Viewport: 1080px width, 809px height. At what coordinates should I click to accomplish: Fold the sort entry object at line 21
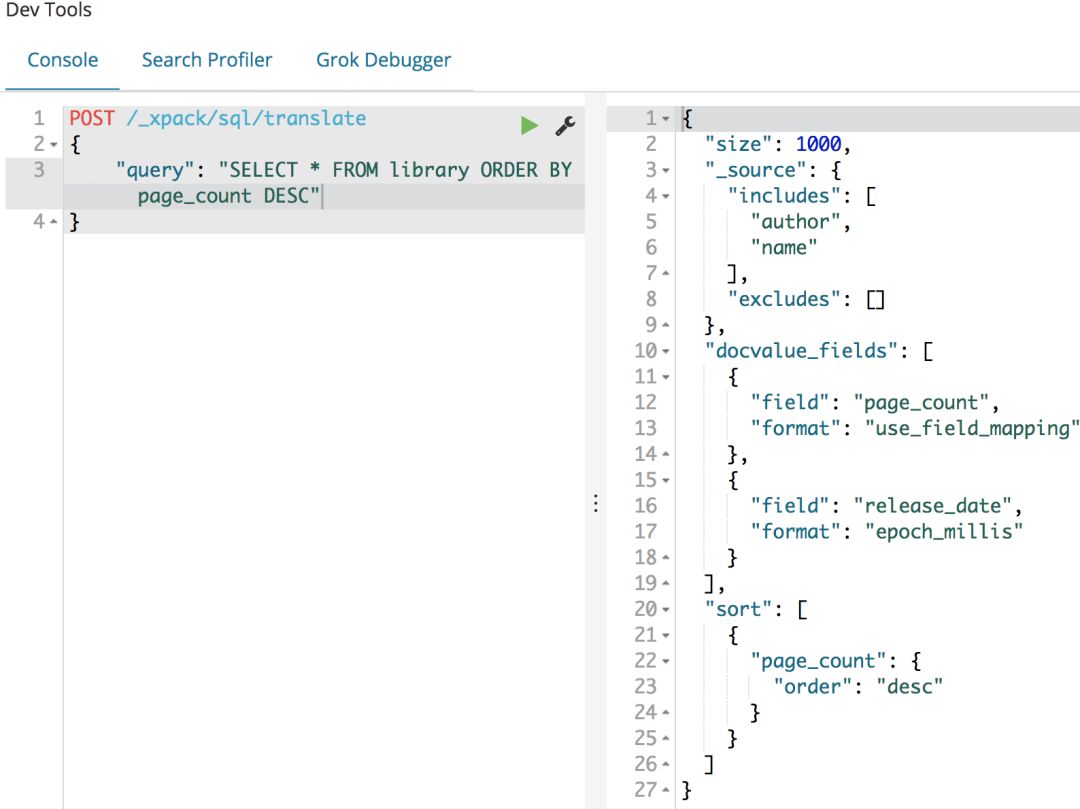(x=665, y=635)
